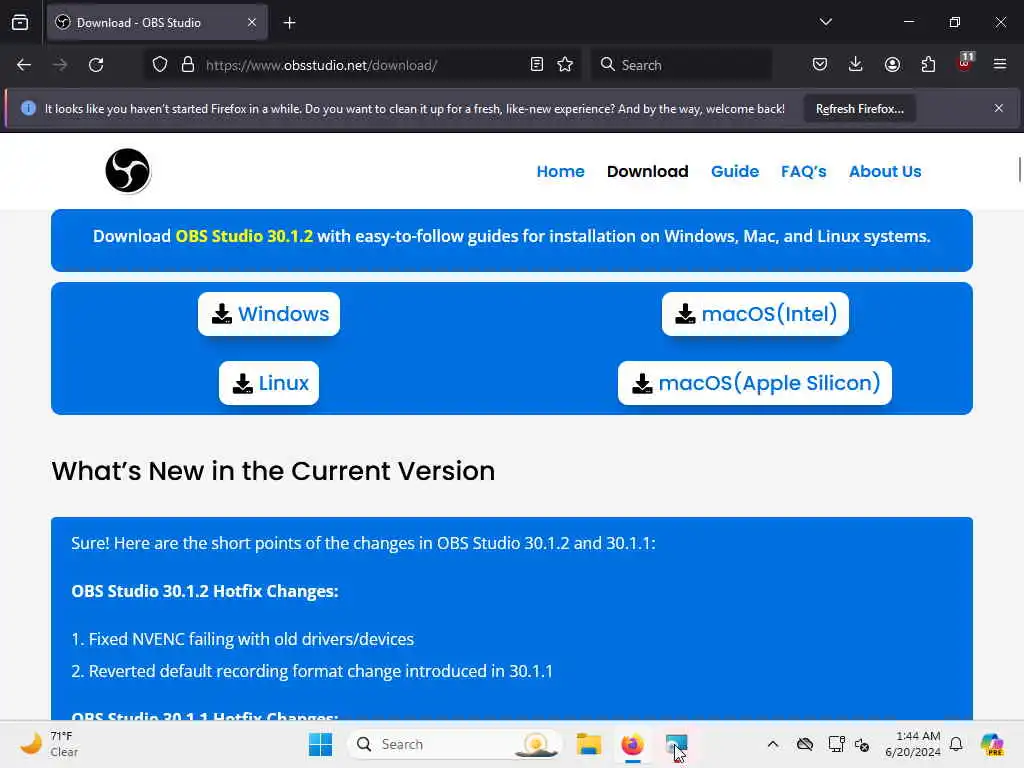Click the page vertical scrollbar thumb
Image resolution: width=1024 pixels, height=768 pixels.
pos(1019,170)
